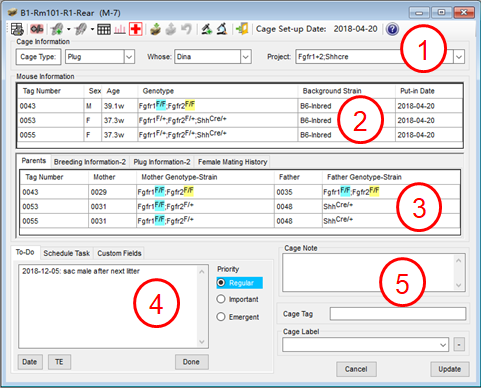Click the microscope view icon

(222, 29)
